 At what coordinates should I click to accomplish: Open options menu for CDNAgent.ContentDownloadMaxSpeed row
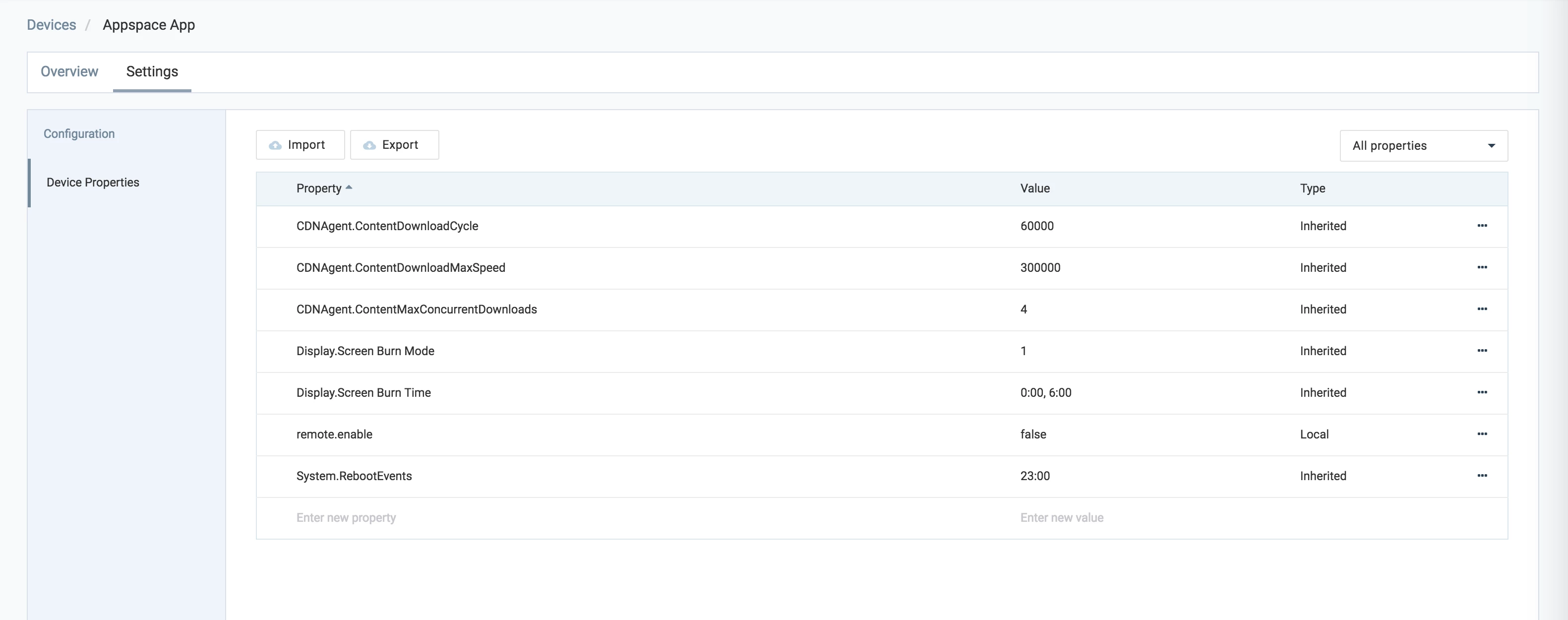1482,267
